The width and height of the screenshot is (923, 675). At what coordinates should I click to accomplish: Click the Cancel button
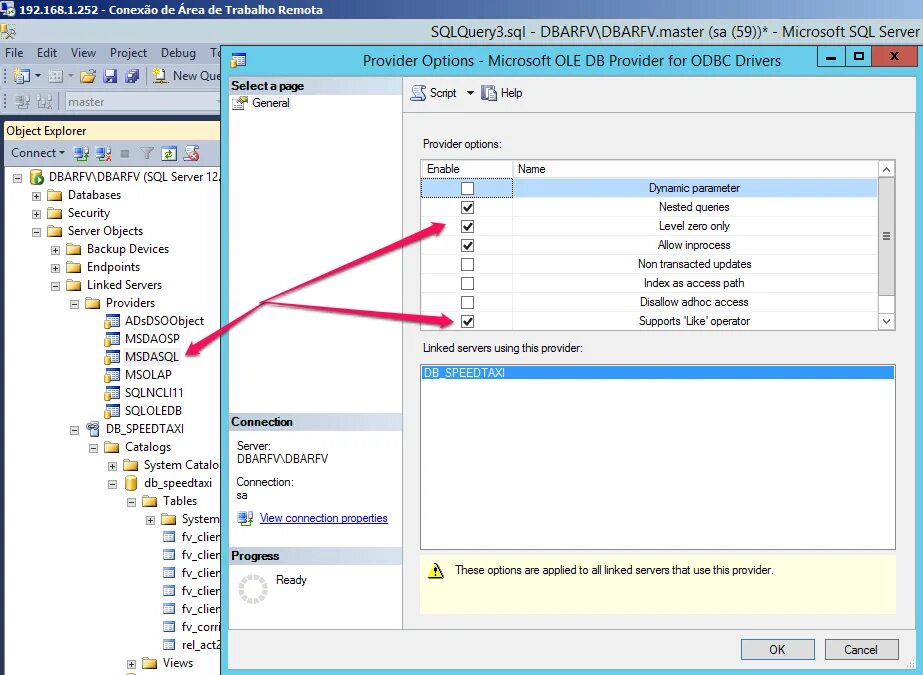coord(861,650)
